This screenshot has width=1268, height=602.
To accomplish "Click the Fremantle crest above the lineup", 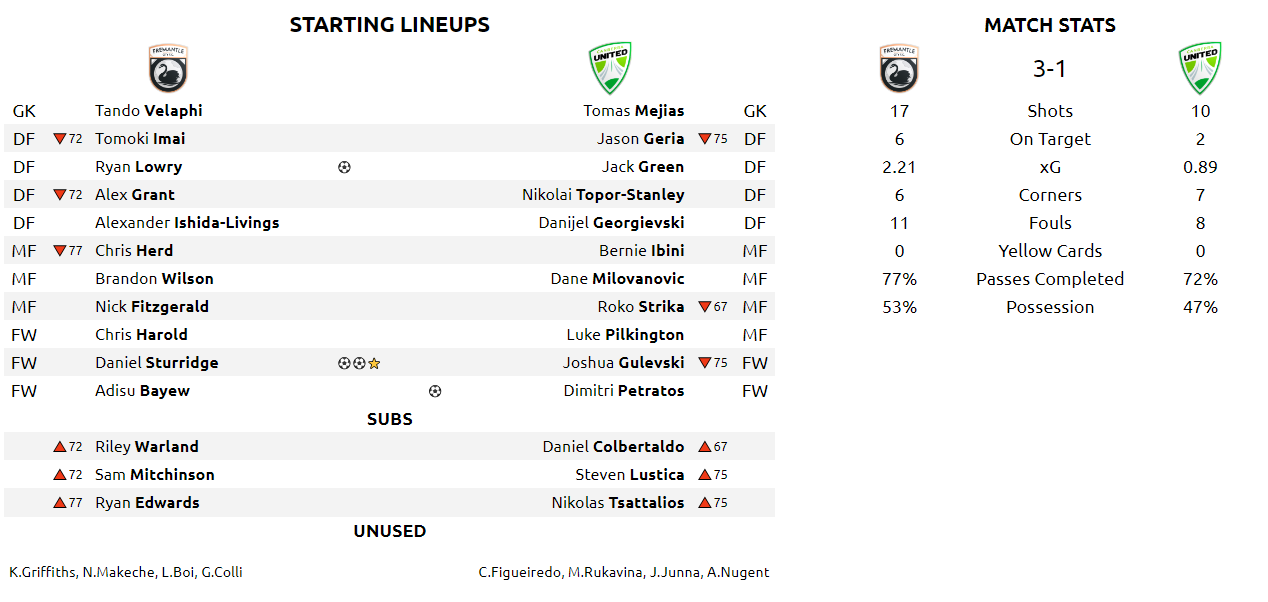I will 168,69.
